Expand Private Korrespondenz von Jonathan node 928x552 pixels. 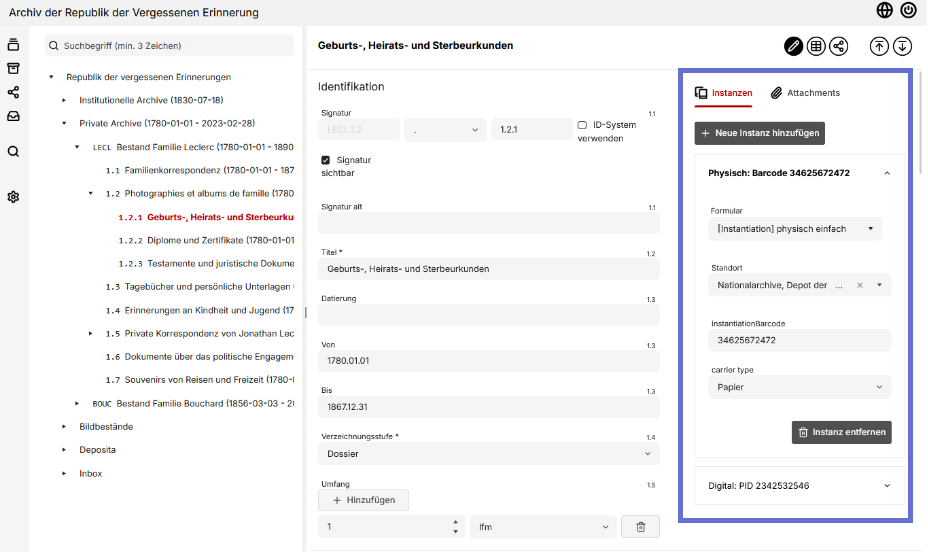pos(91,334)
